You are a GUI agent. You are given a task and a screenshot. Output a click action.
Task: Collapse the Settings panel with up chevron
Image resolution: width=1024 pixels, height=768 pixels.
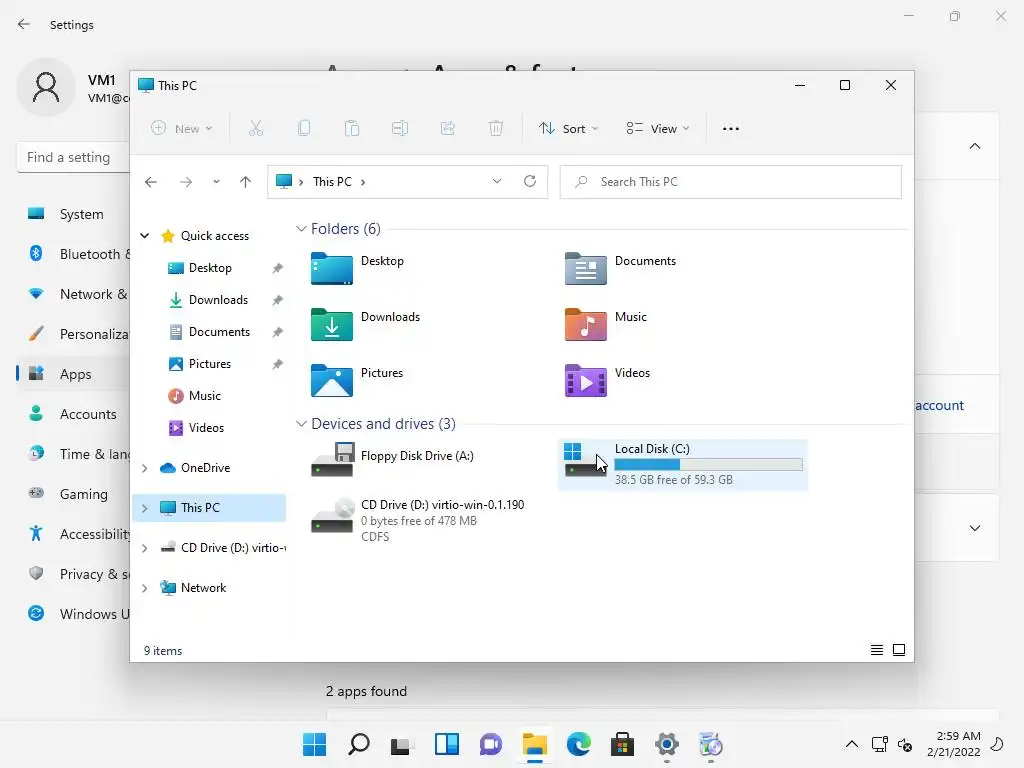pos(974,146)
